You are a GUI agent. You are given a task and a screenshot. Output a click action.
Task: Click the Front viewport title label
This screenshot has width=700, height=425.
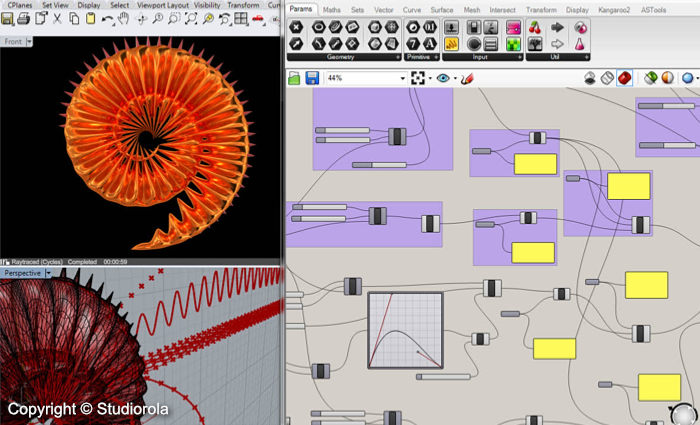[13, 42]
